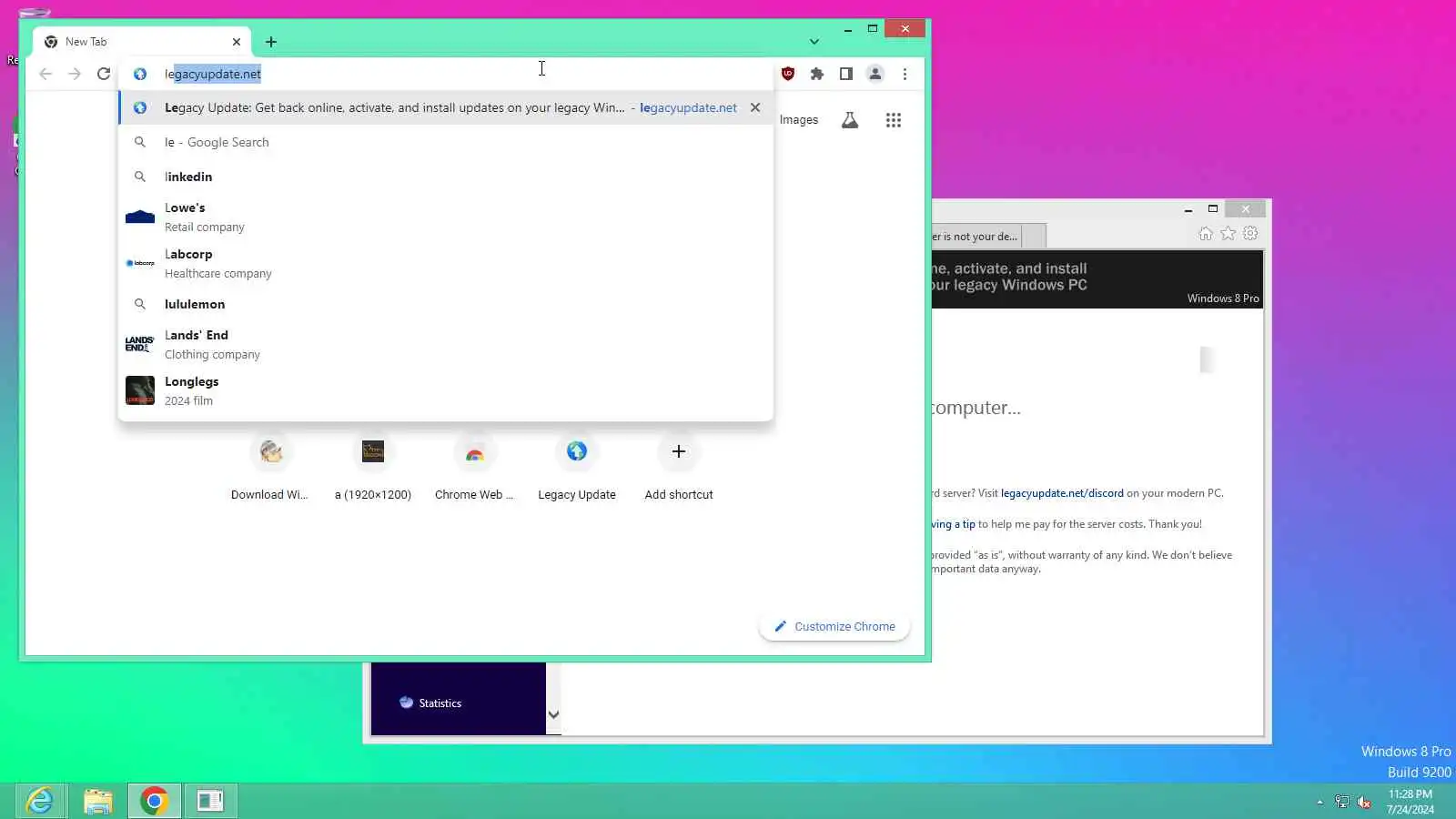Launch Internet Explorer from the taskbar
Screen dimensions: 1456x819
click(40, 801)
